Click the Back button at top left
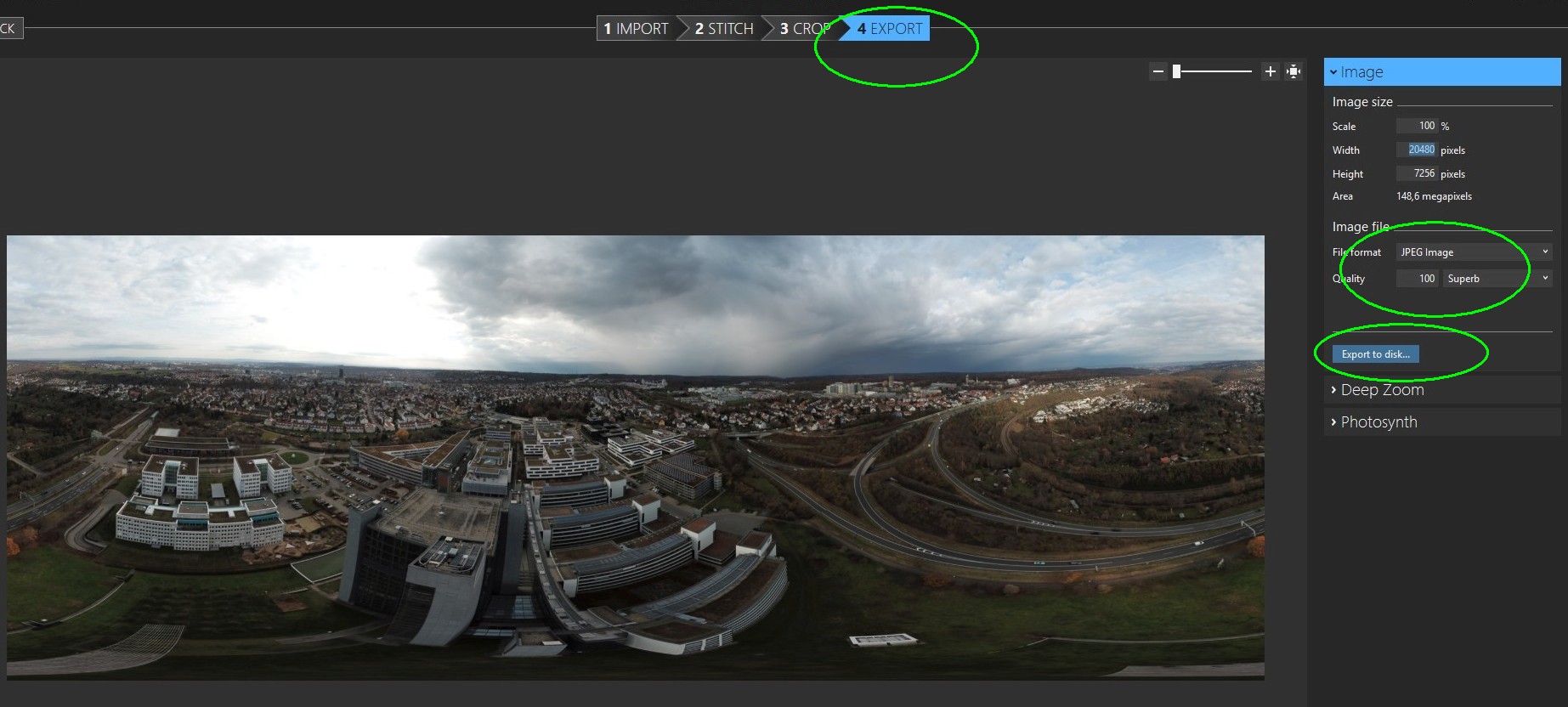The image size is (1568, 707). pyautogui.click(x=10, y=29)
